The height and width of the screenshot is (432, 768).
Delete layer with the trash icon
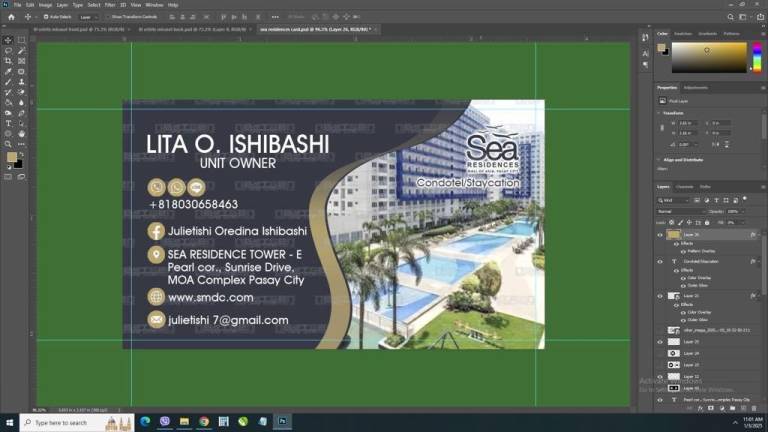[x=754, y=408]
